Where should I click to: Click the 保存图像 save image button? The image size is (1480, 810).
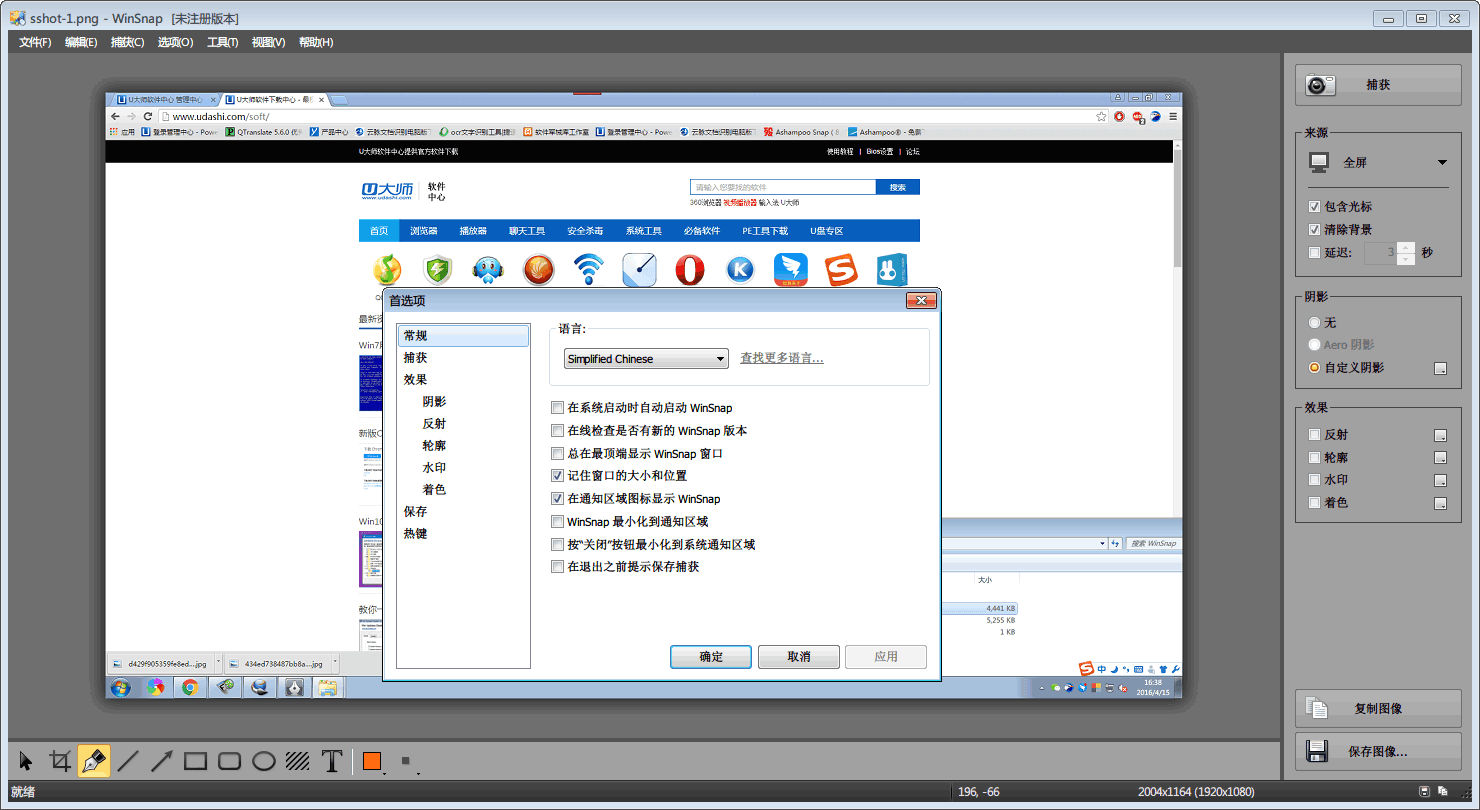[x=1377, y=751]
